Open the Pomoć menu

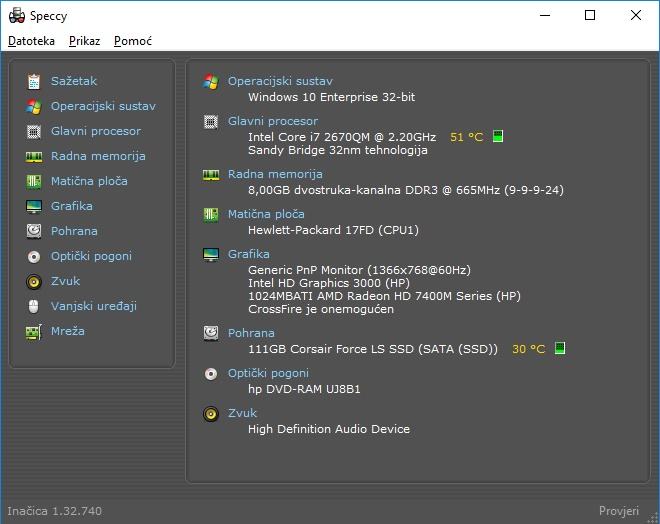point(133,41)
